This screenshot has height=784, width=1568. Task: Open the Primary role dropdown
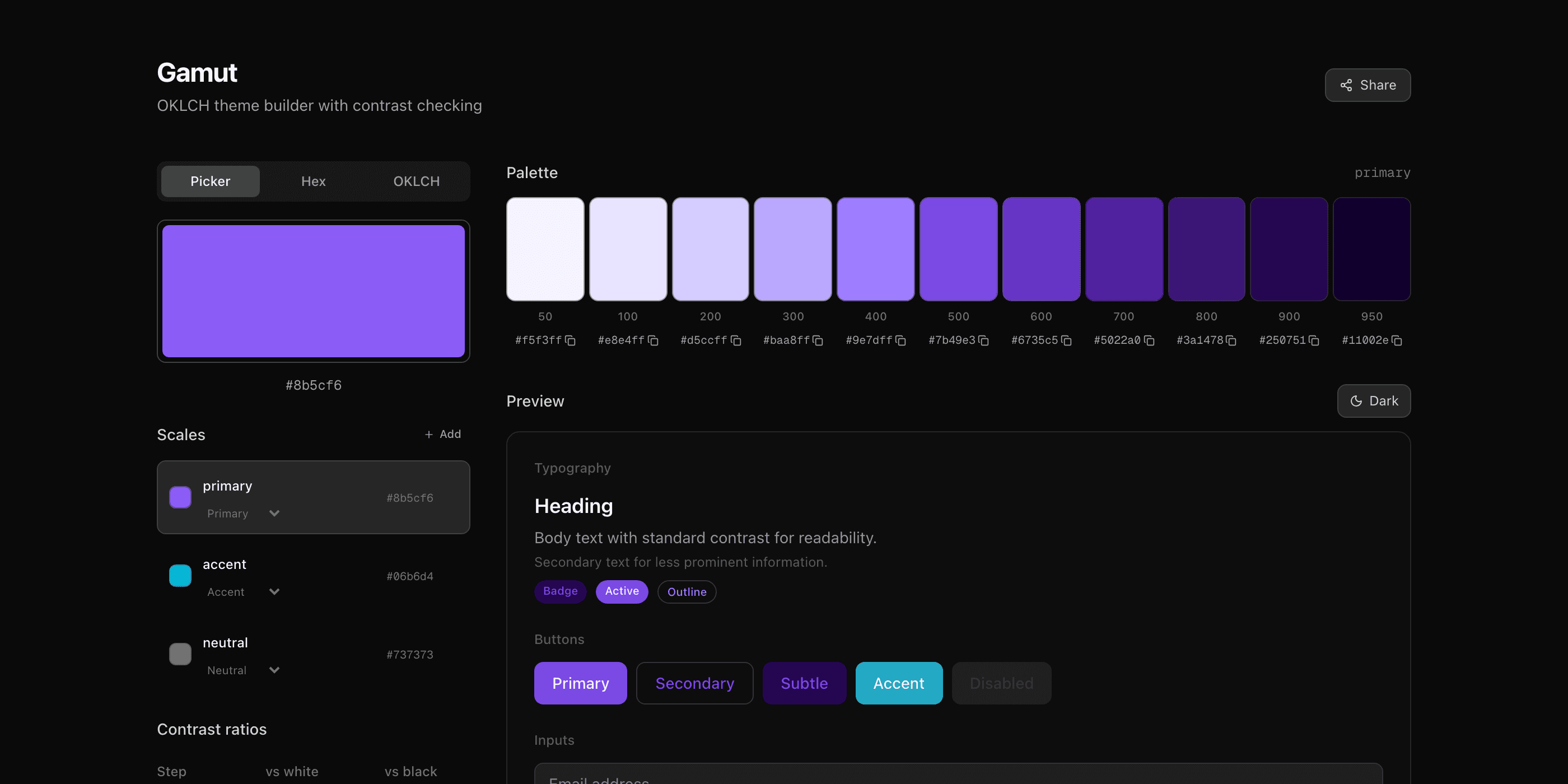point(243,513)
